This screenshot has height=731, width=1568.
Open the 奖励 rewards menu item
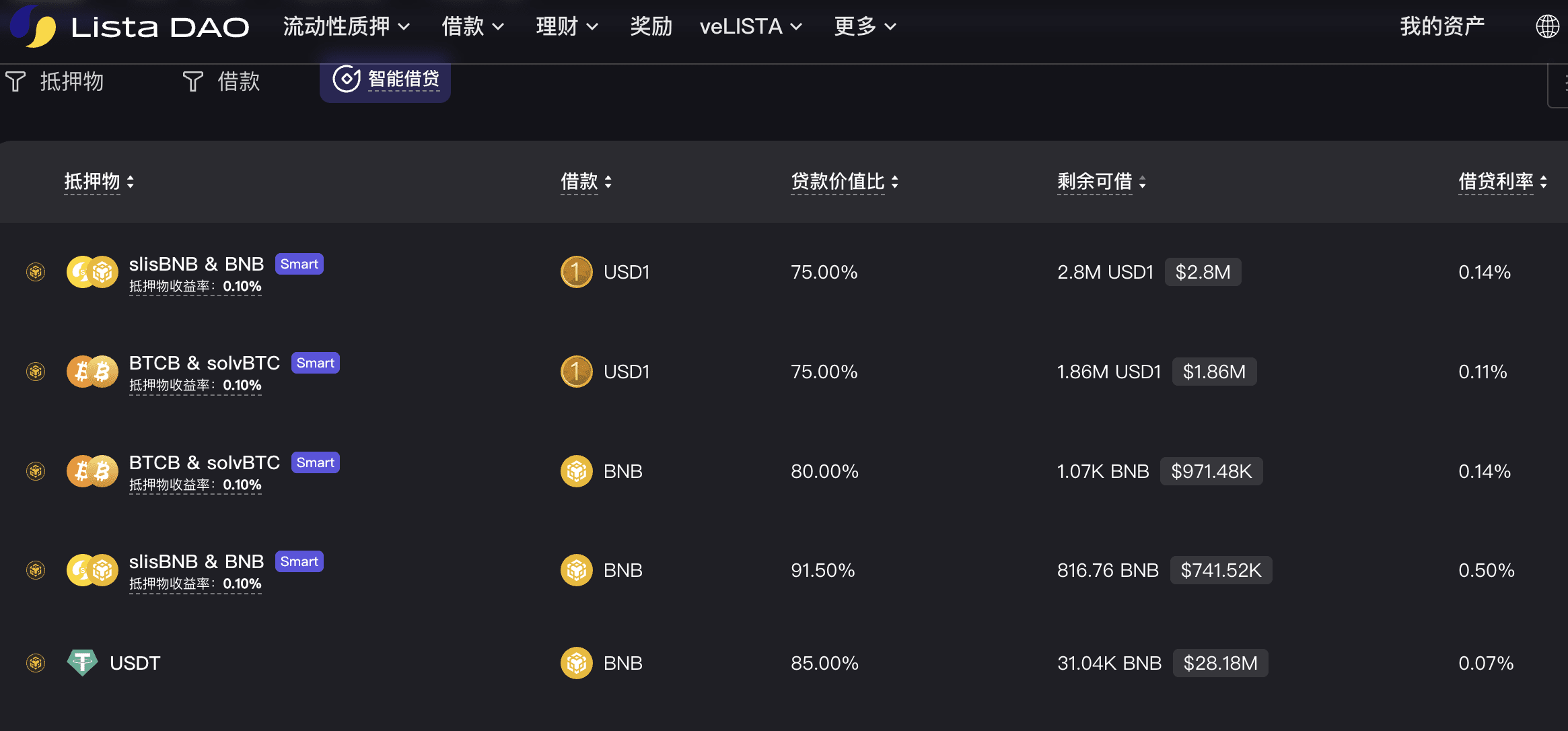651,26
